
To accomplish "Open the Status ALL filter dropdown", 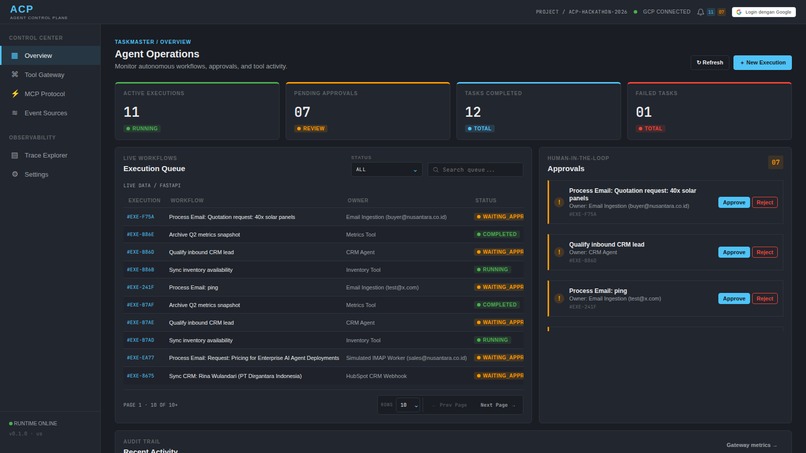I will click(387, 170).
